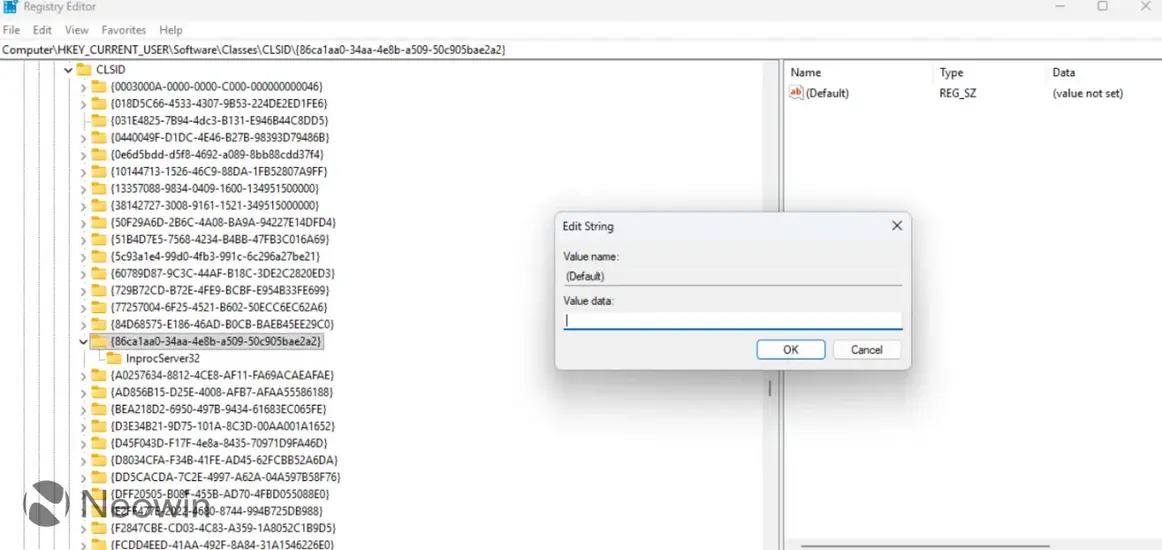
Task: Expand the {D8034CFA-F34B-41FE...} key chevron
Action: [83, 461]
